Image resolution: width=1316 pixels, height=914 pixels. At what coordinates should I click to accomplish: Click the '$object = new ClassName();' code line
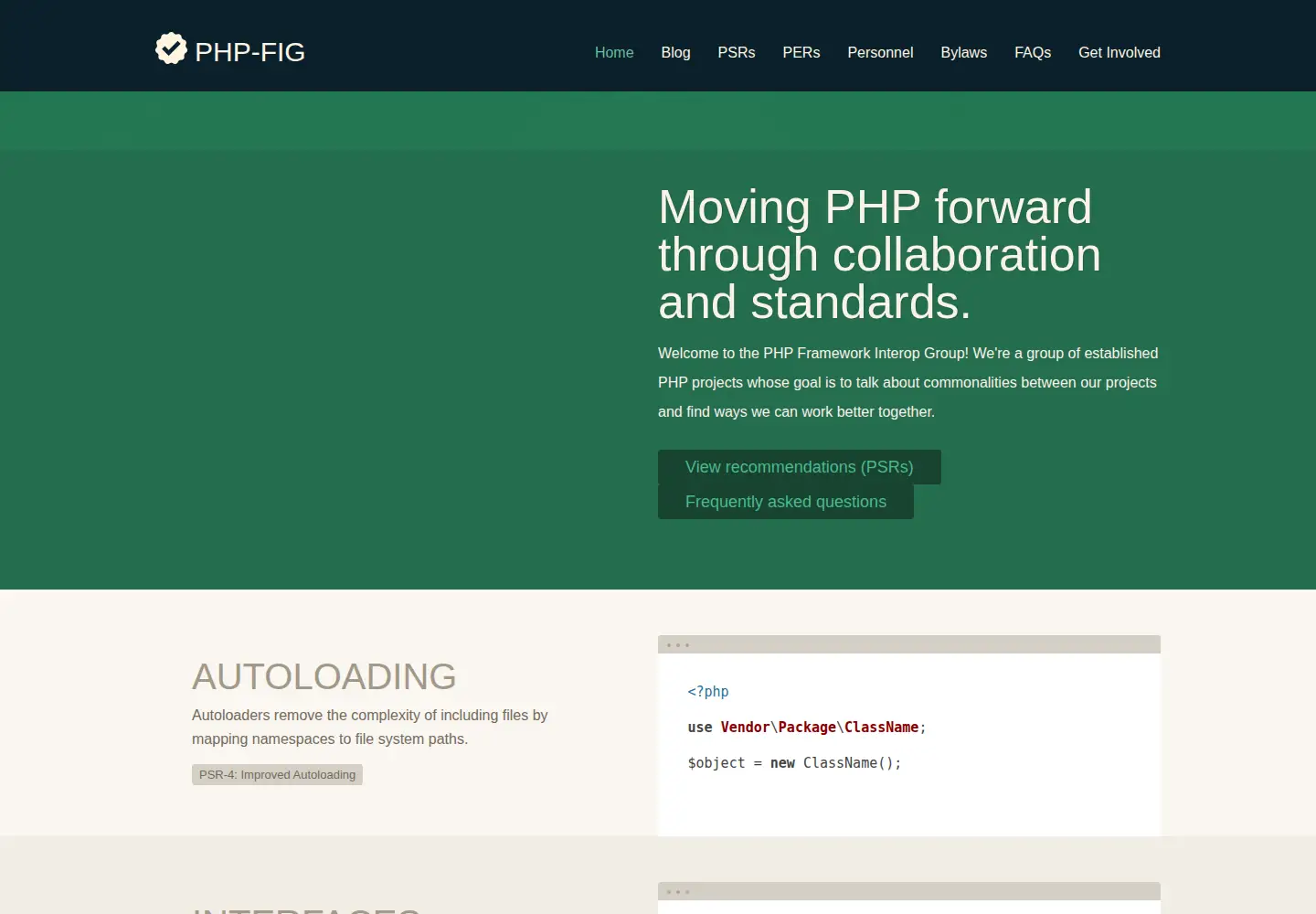[x=794, y=763]
